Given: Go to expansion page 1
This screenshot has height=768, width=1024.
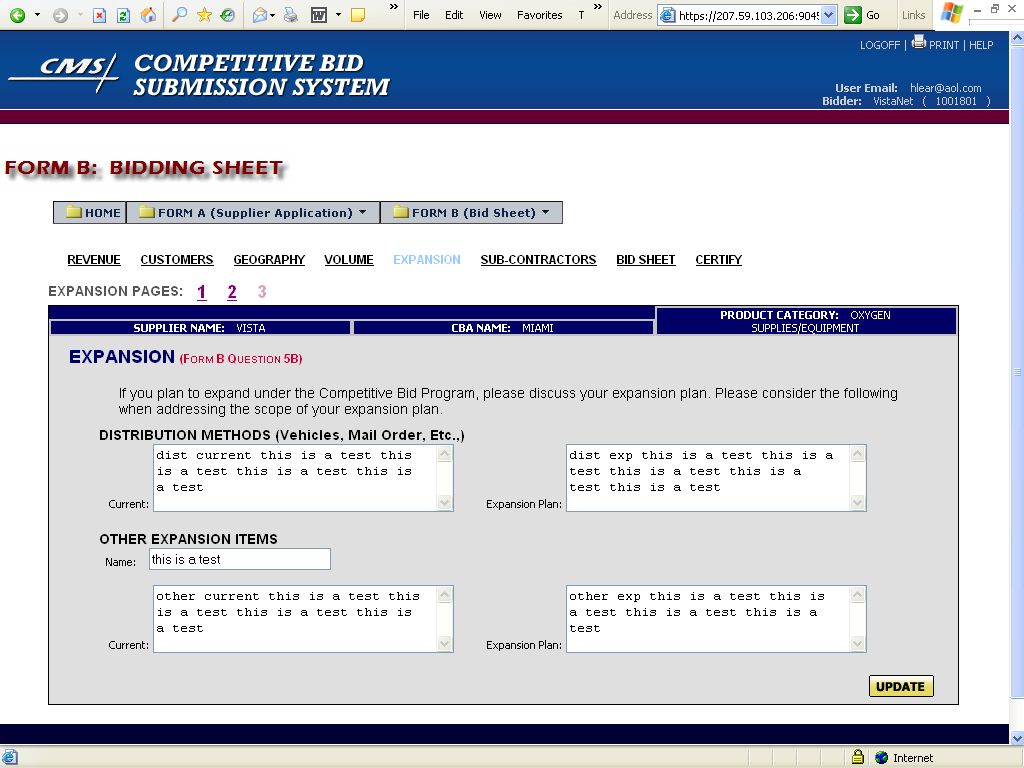Looking at the screenshot, I should [x=202, y=292].
